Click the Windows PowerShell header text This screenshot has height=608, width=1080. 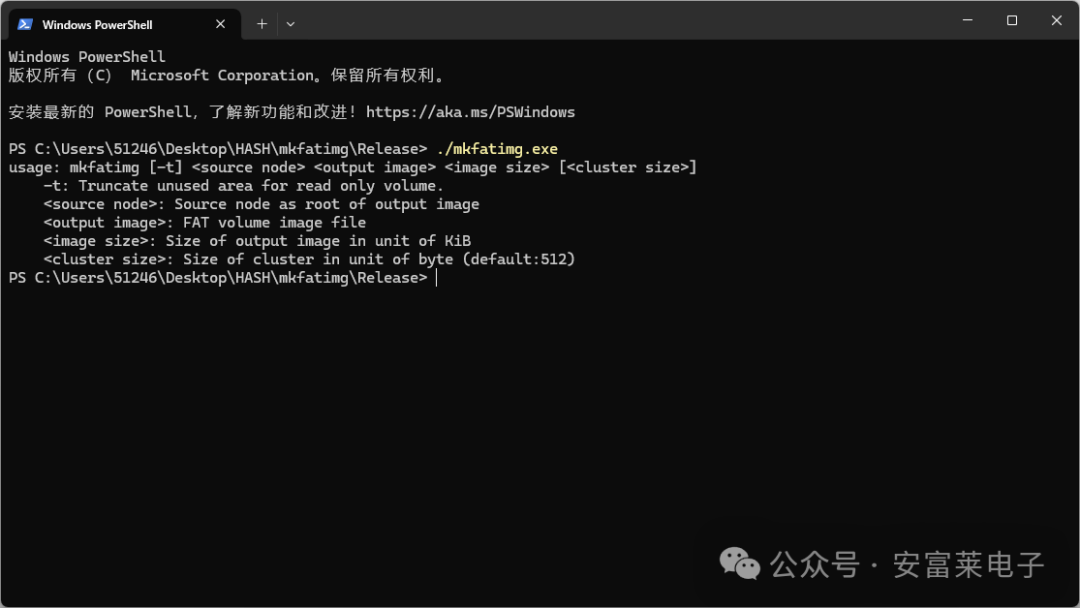click(x=85, y=56)
